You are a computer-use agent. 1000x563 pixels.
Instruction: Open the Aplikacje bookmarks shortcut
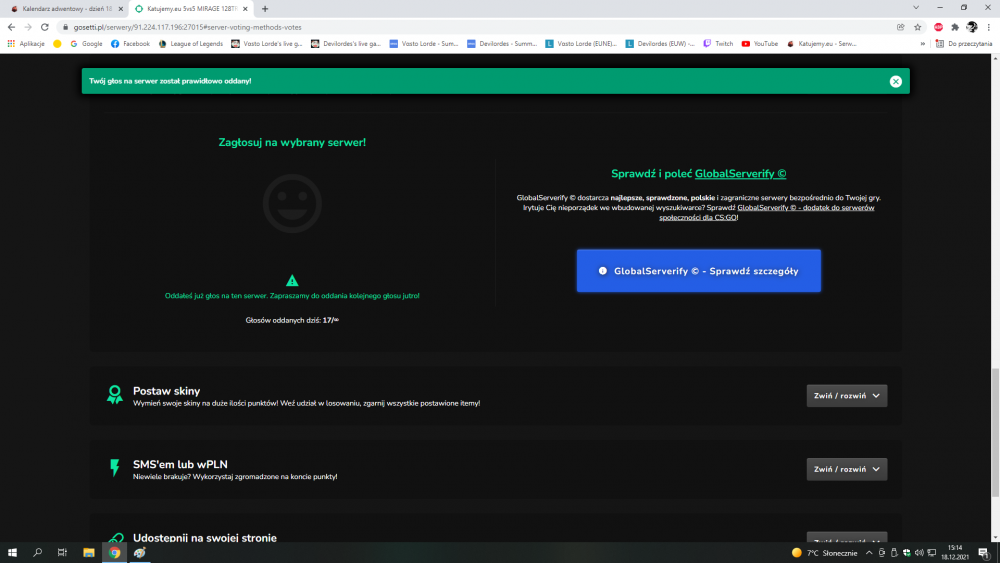pyautogui.click(x=26, y=44)
